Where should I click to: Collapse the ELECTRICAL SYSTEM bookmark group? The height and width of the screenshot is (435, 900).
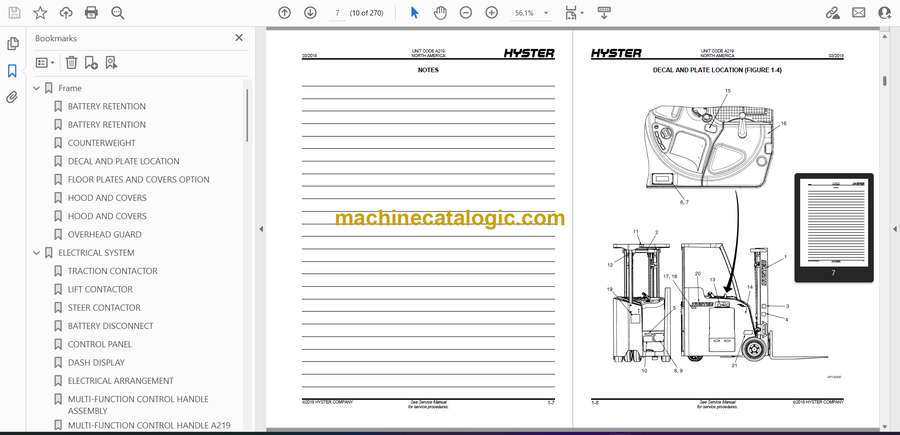[x=36, y=253]
